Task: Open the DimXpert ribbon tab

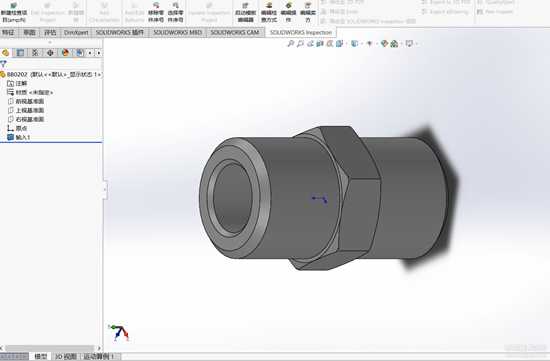Action: pyautogui.click(x=76, y=32)
